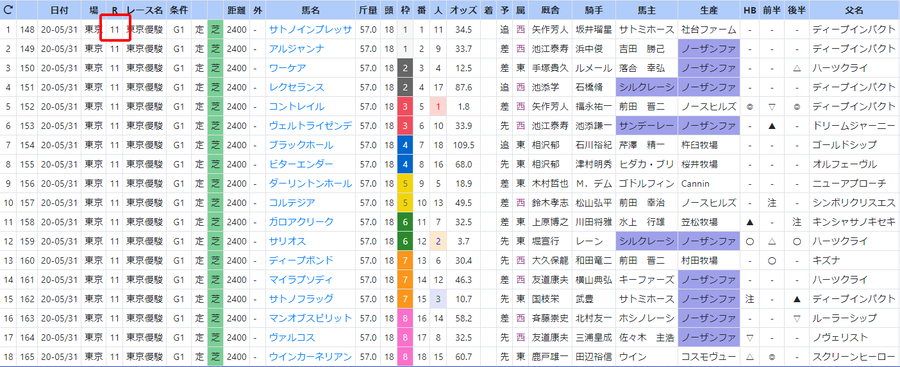The width and height of the screenshot is (900, 367).
Task: Select sire cell ドリームジャーニー
Action: 854,126
